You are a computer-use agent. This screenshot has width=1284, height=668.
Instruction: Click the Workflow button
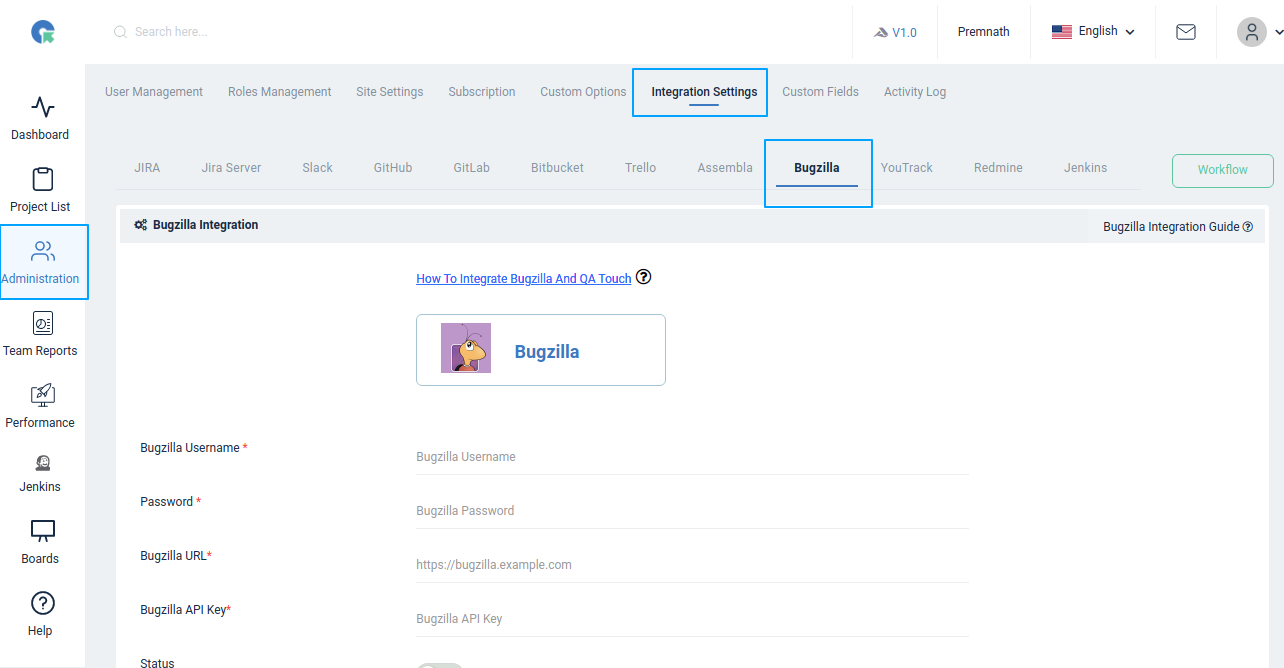click(x=1222, y=170)
